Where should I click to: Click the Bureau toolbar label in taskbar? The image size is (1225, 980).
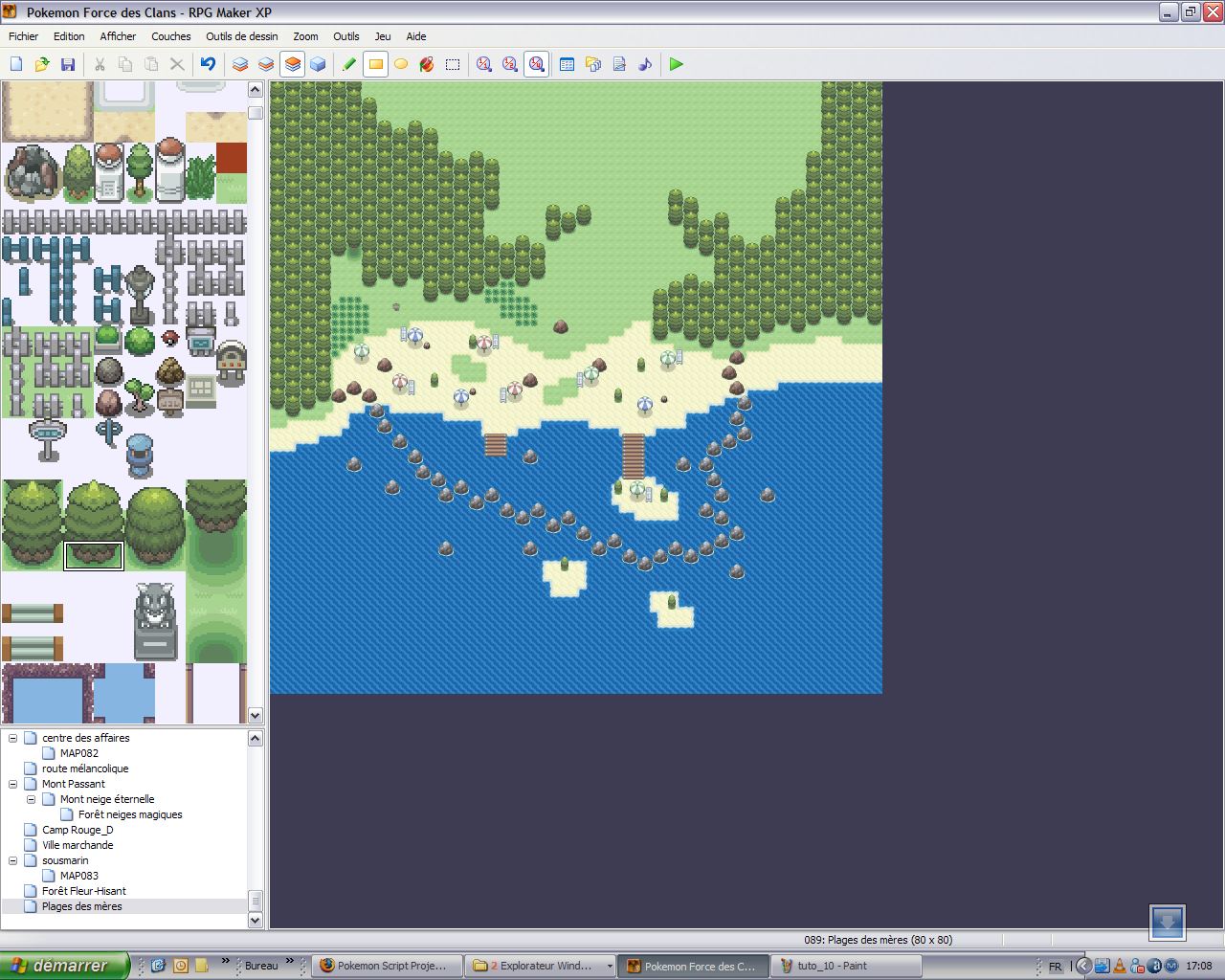(261, 966)
